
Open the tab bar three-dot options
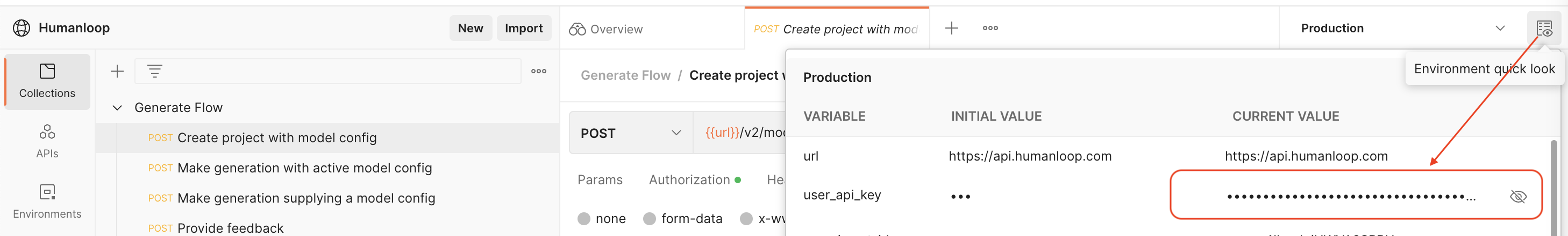click(990, 28)
